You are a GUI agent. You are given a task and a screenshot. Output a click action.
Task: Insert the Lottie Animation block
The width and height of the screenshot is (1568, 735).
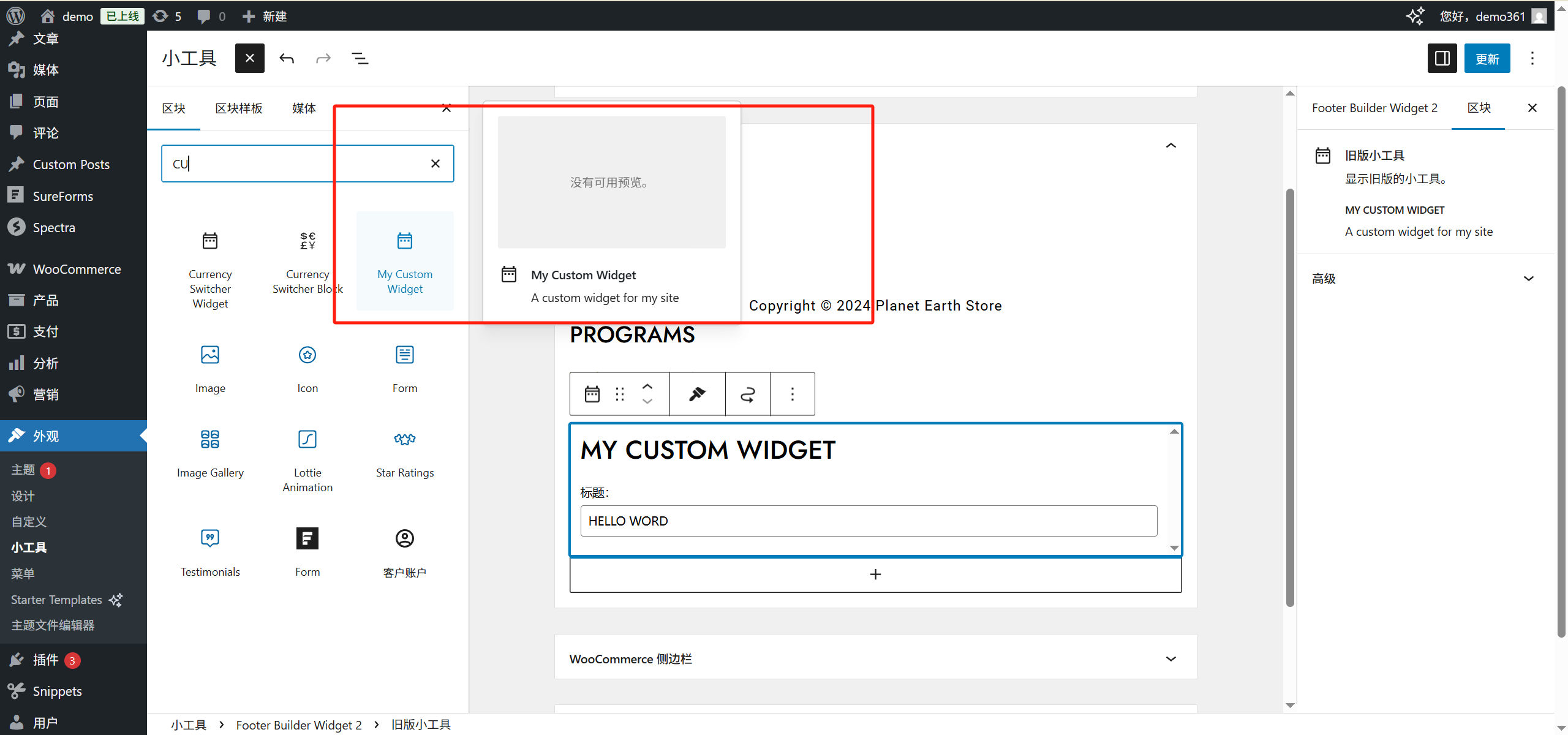coord(307,459)
